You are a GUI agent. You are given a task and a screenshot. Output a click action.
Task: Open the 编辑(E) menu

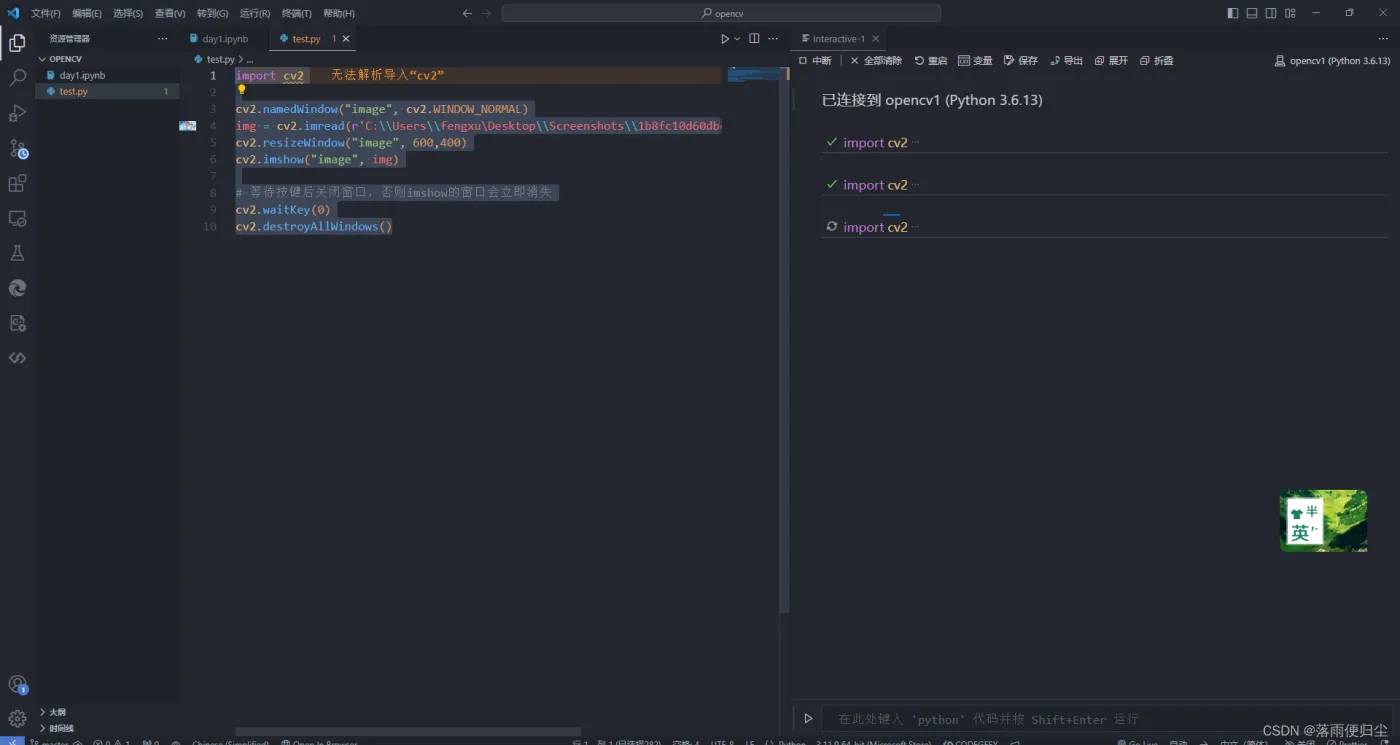87,14
